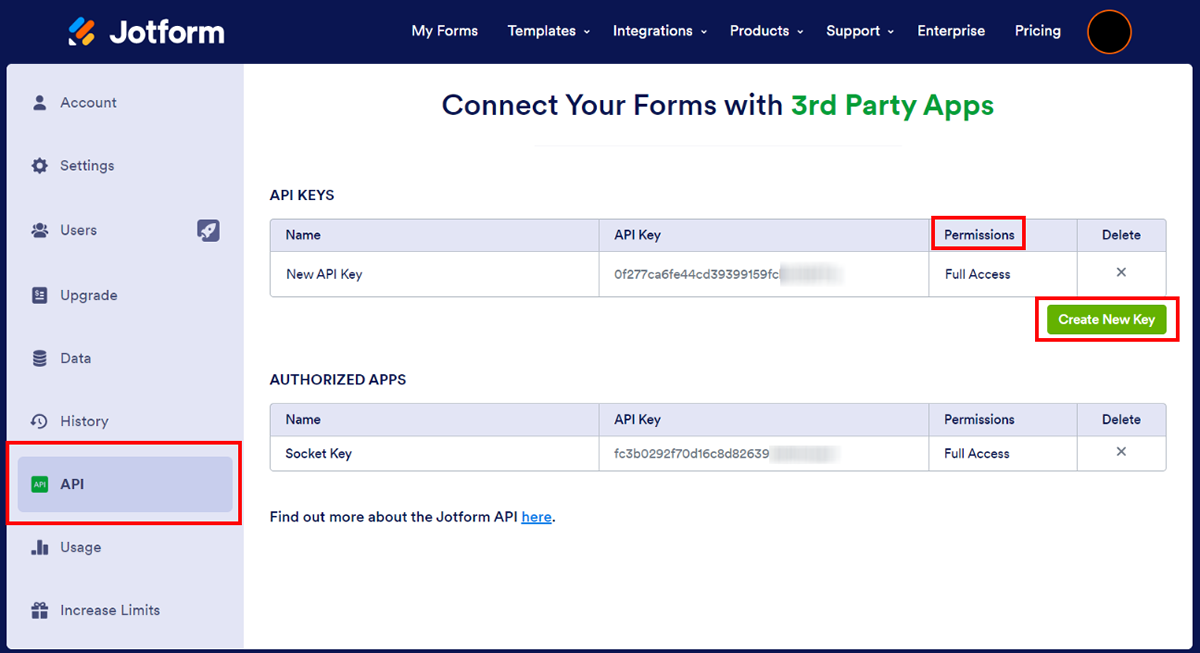Screen dimensions: 1200x653
Task: Open the profile avatar circle
Action: (1109, 32)
